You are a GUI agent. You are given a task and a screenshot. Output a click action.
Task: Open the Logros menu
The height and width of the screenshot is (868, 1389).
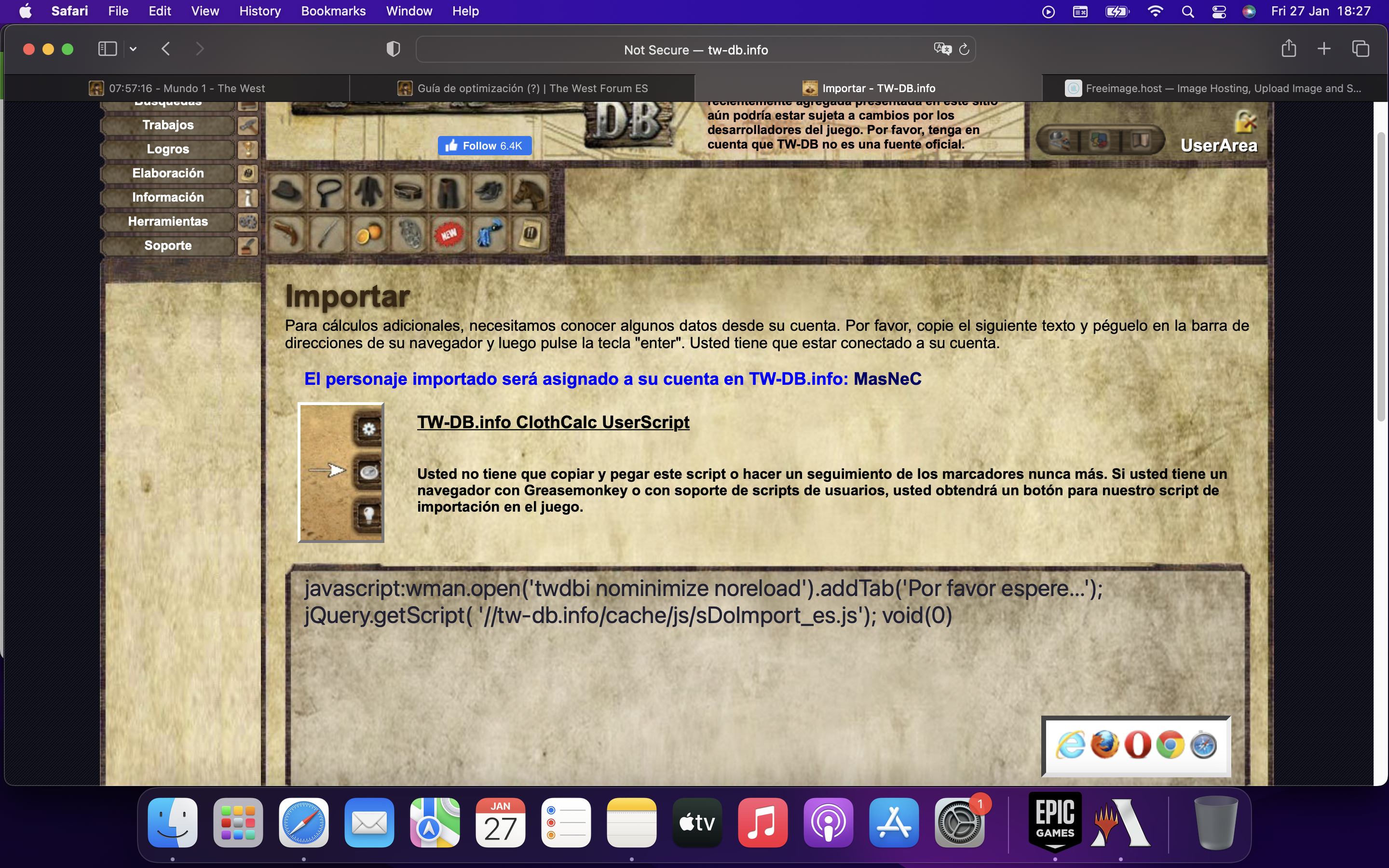(168, 149)
